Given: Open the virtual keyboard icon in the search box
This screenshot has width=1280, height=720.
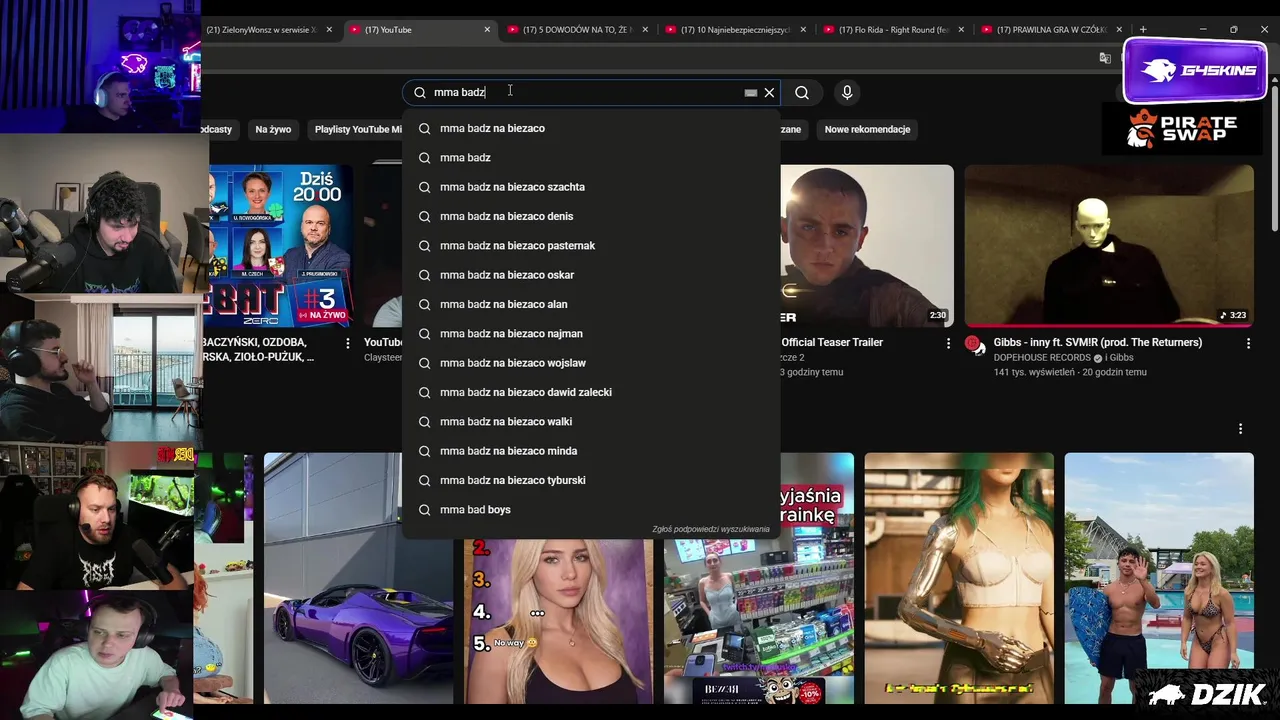Looking at the screenshot, I should (751, 93).
